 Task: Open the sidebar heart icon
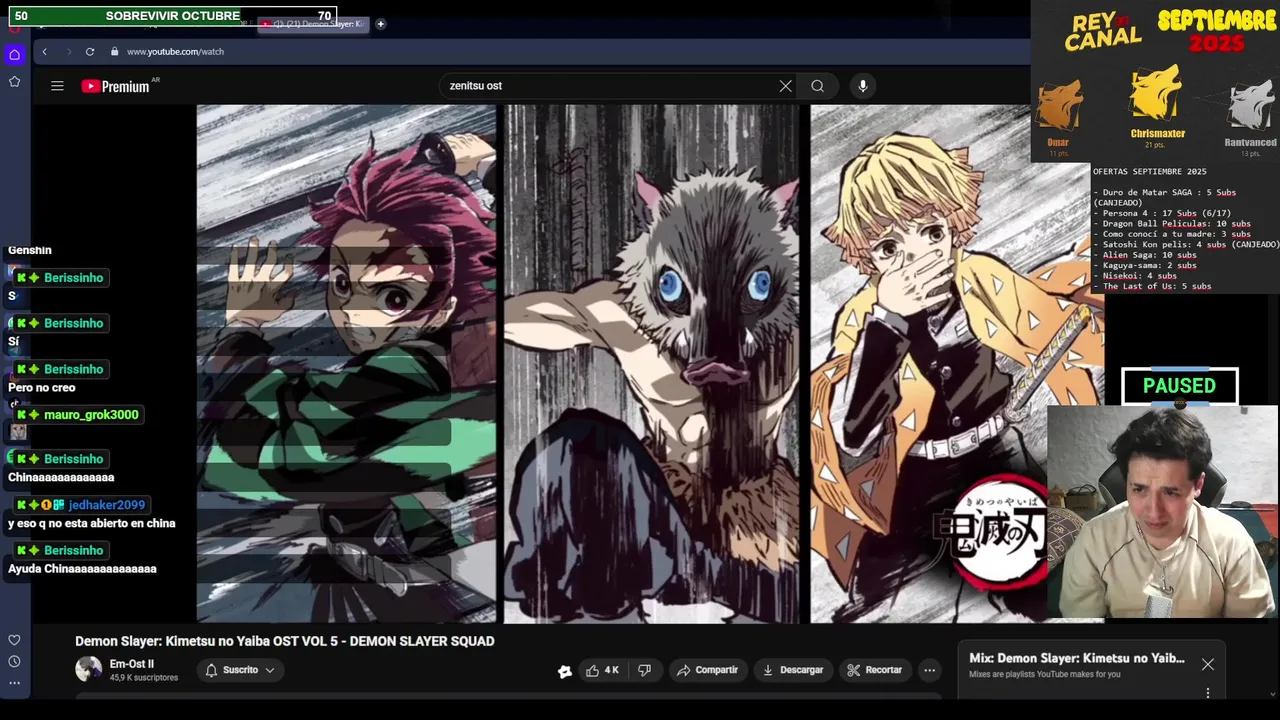pyautogui.click(x=14, y=640)
